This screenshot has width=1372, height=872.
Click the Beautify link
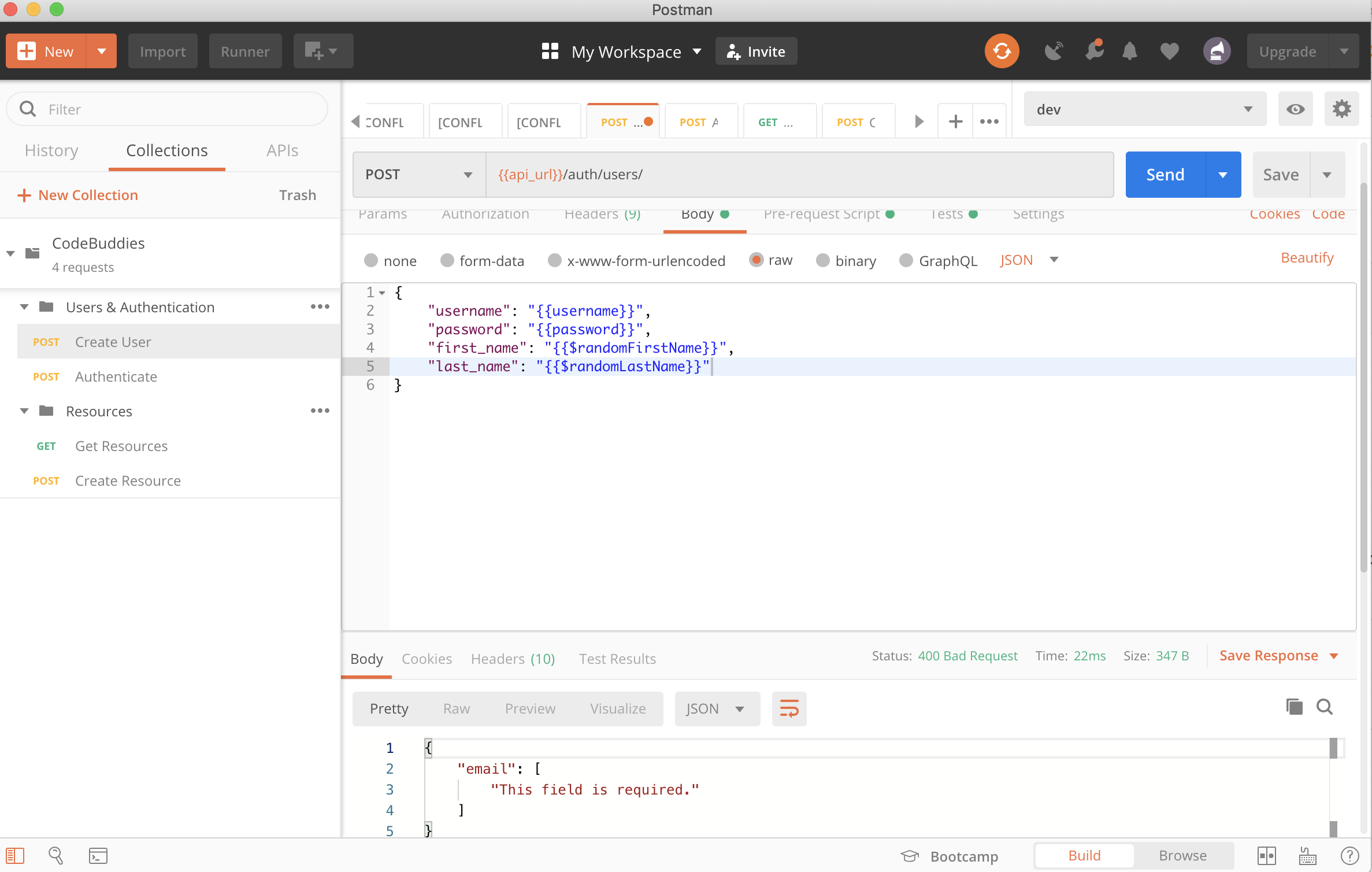point(1307,258)
